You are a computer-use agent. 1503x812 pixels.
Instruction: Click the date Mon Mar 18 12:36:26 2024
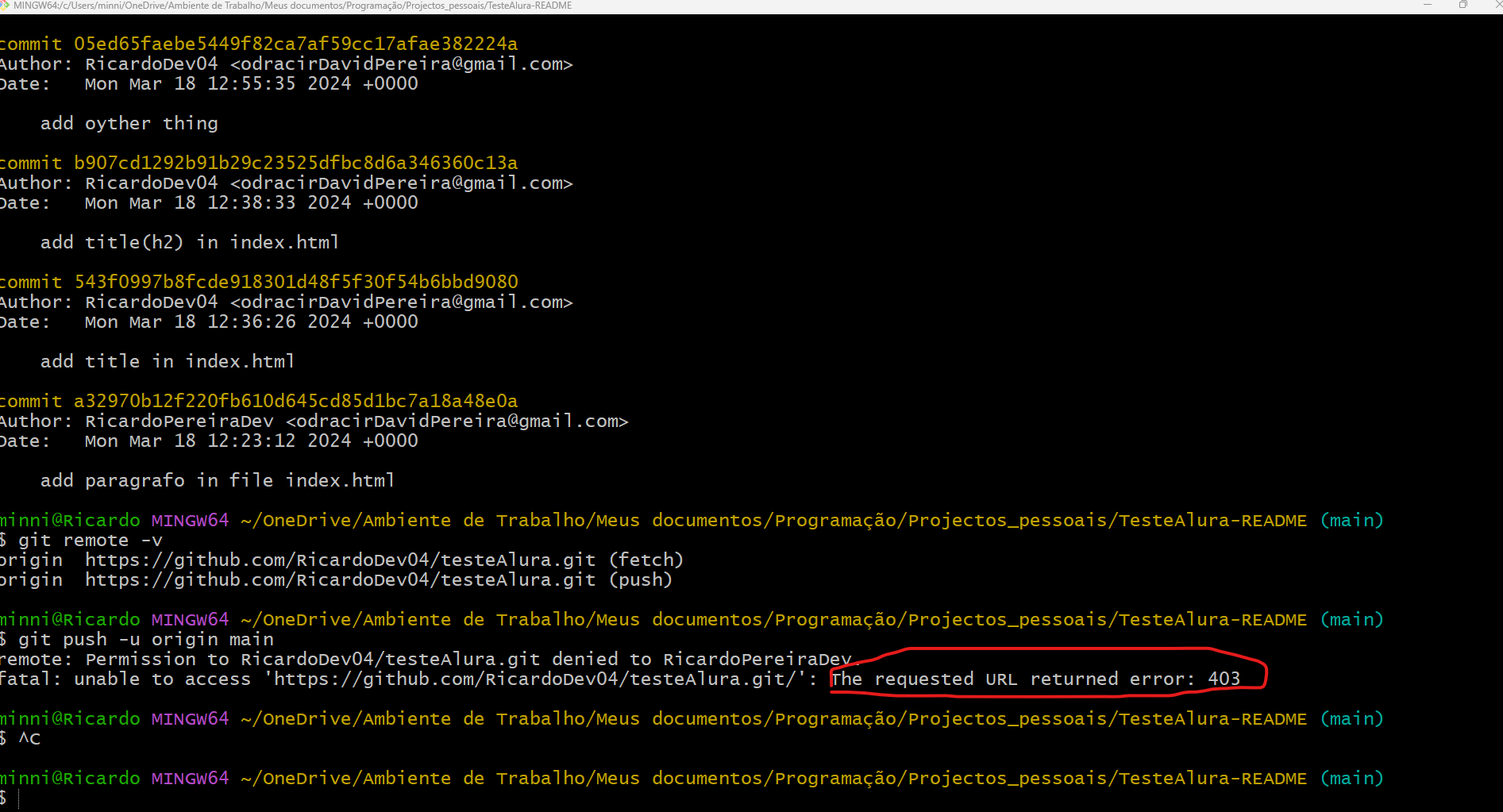click(x=218, y=321)
